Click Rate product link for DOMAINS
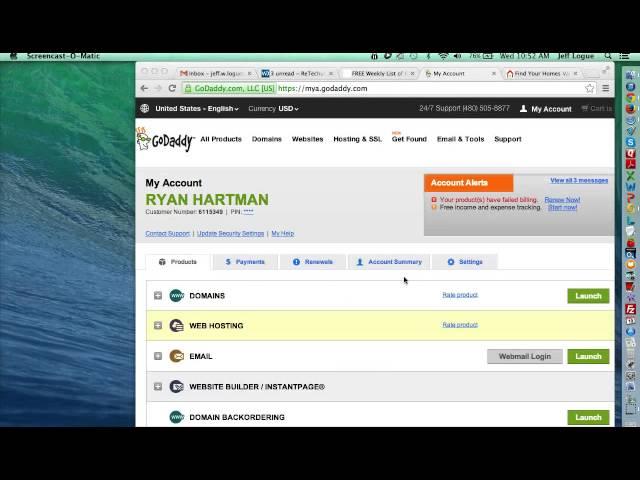This screenshot has width=640, height=480. point(460,295)
